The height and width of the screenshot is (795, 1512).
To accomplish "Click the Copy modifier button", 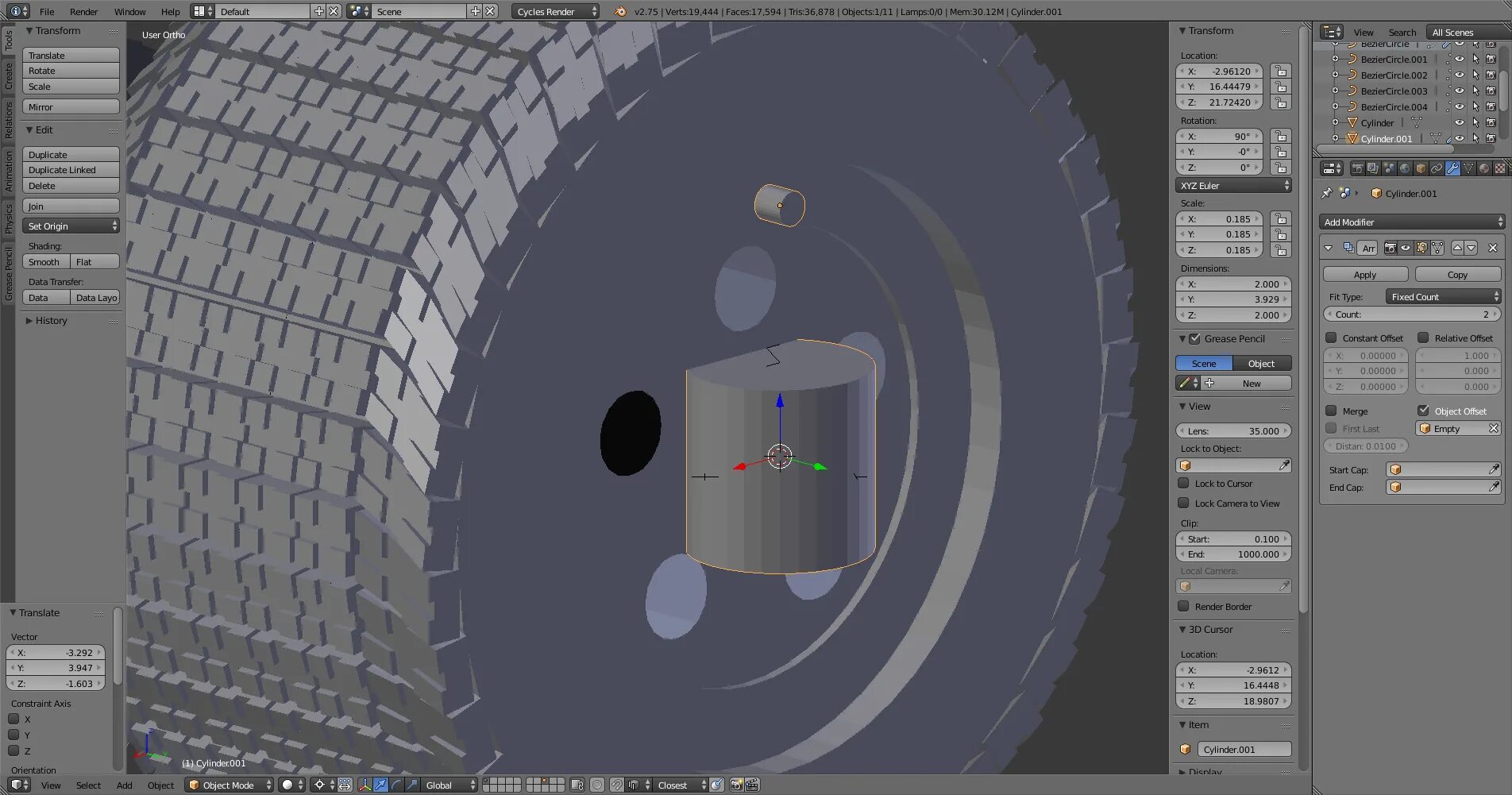I will pyautogui.click(x=1457, y=274).
